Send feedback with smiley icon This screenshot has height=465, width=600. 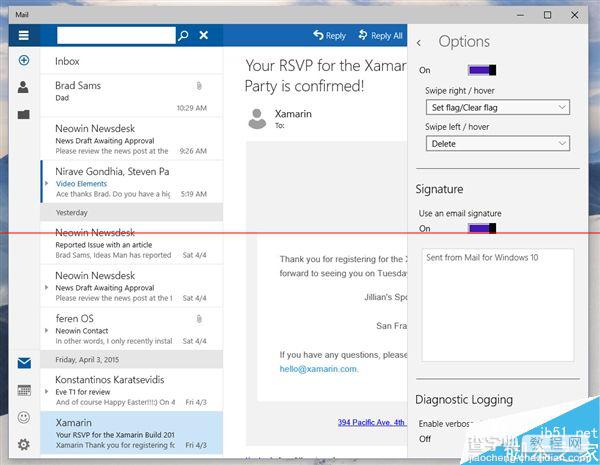tap(24, 417)
